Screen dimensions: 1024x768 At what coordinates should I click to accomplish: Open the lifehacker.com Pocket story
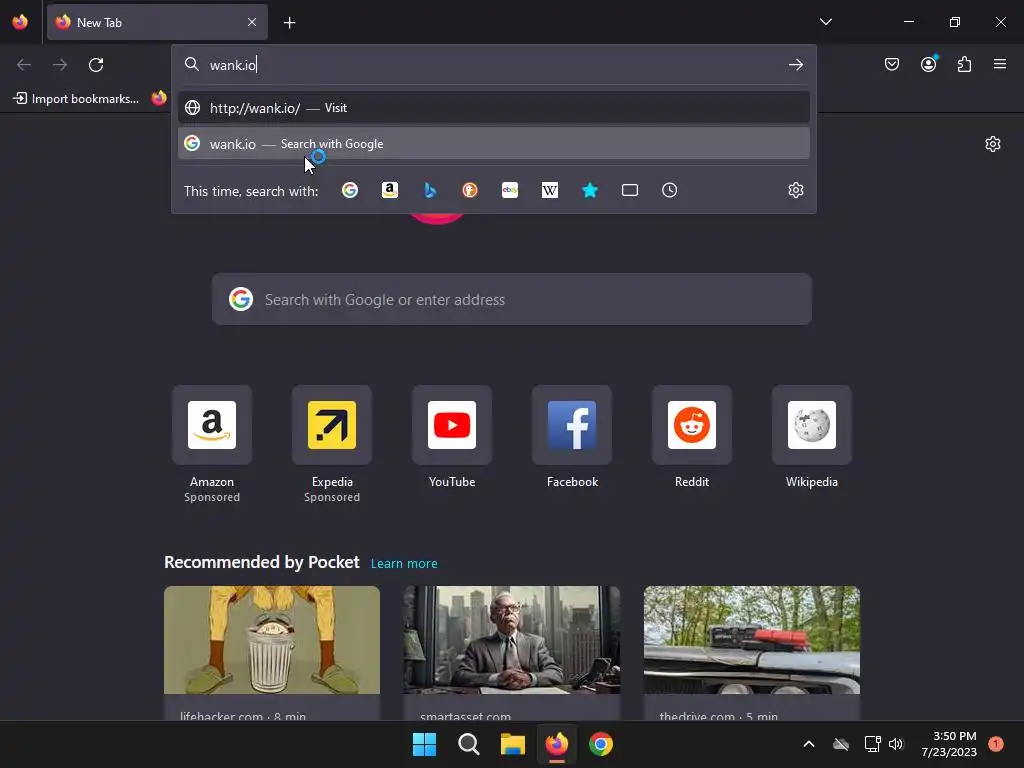tap(272, 653)
